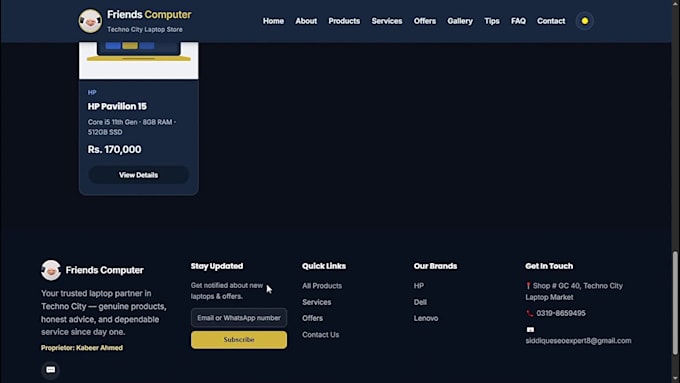Click the red phone icon
The image size is (680, 383).
[530, 313]
